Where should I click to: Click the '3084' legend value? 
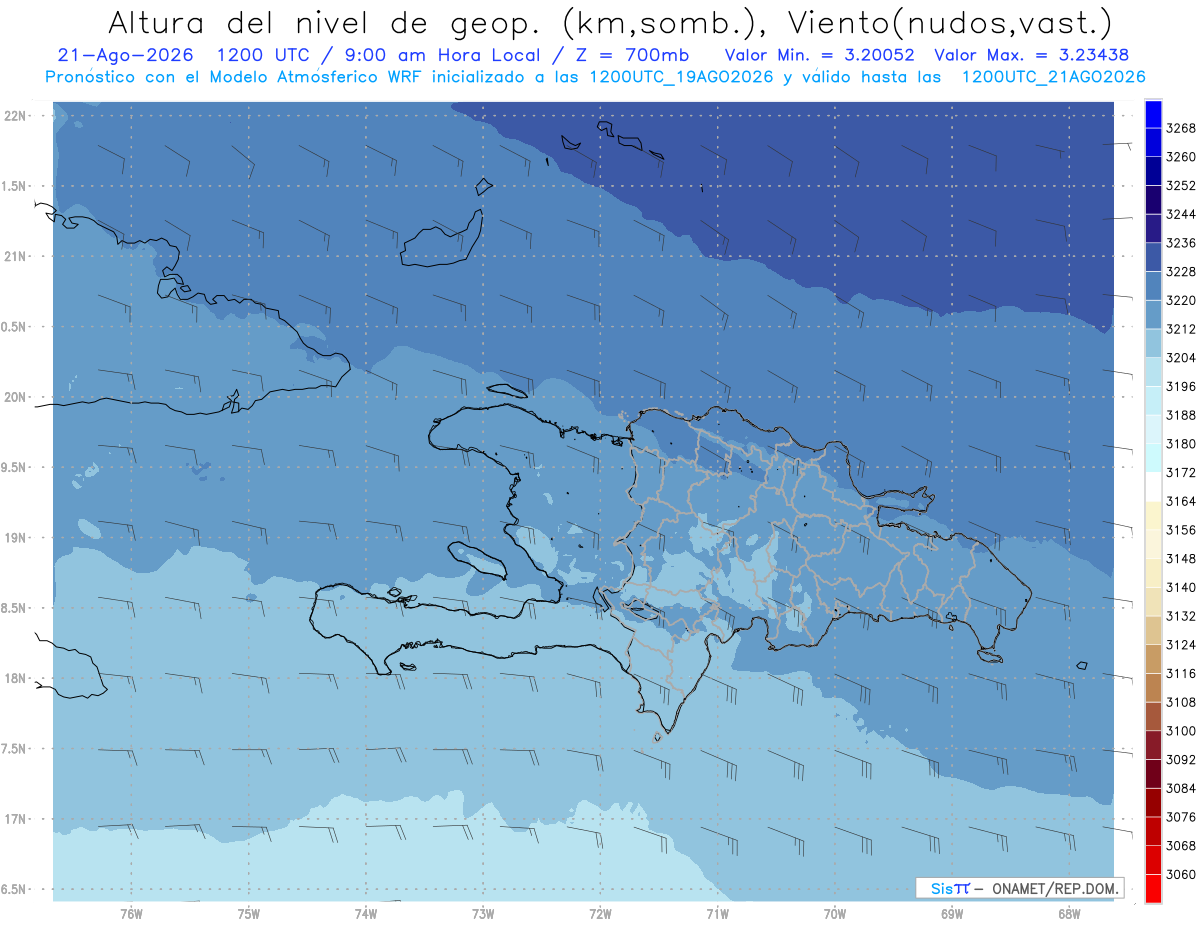tap(1181, 789)
